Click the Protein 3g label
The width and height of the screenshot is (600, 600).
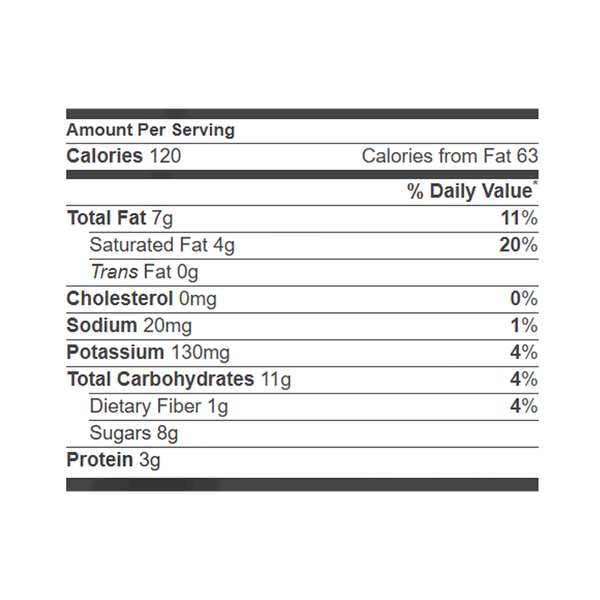113,460
